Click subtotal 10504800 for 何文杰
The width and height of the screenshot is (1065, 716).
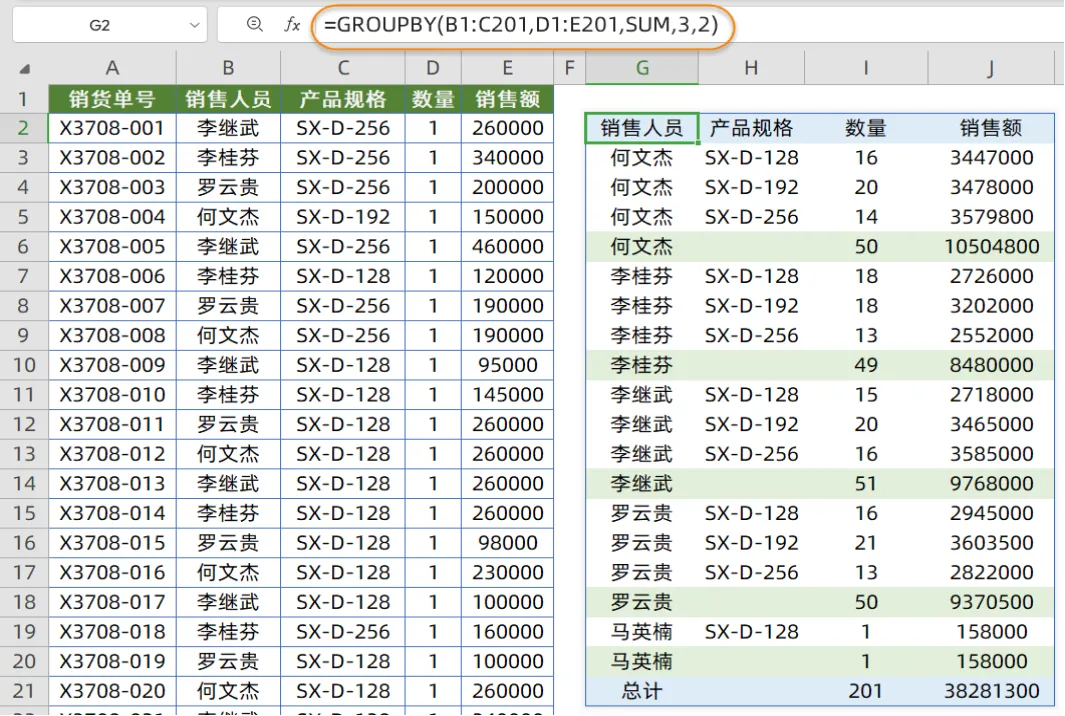click(x=990, y=247)
